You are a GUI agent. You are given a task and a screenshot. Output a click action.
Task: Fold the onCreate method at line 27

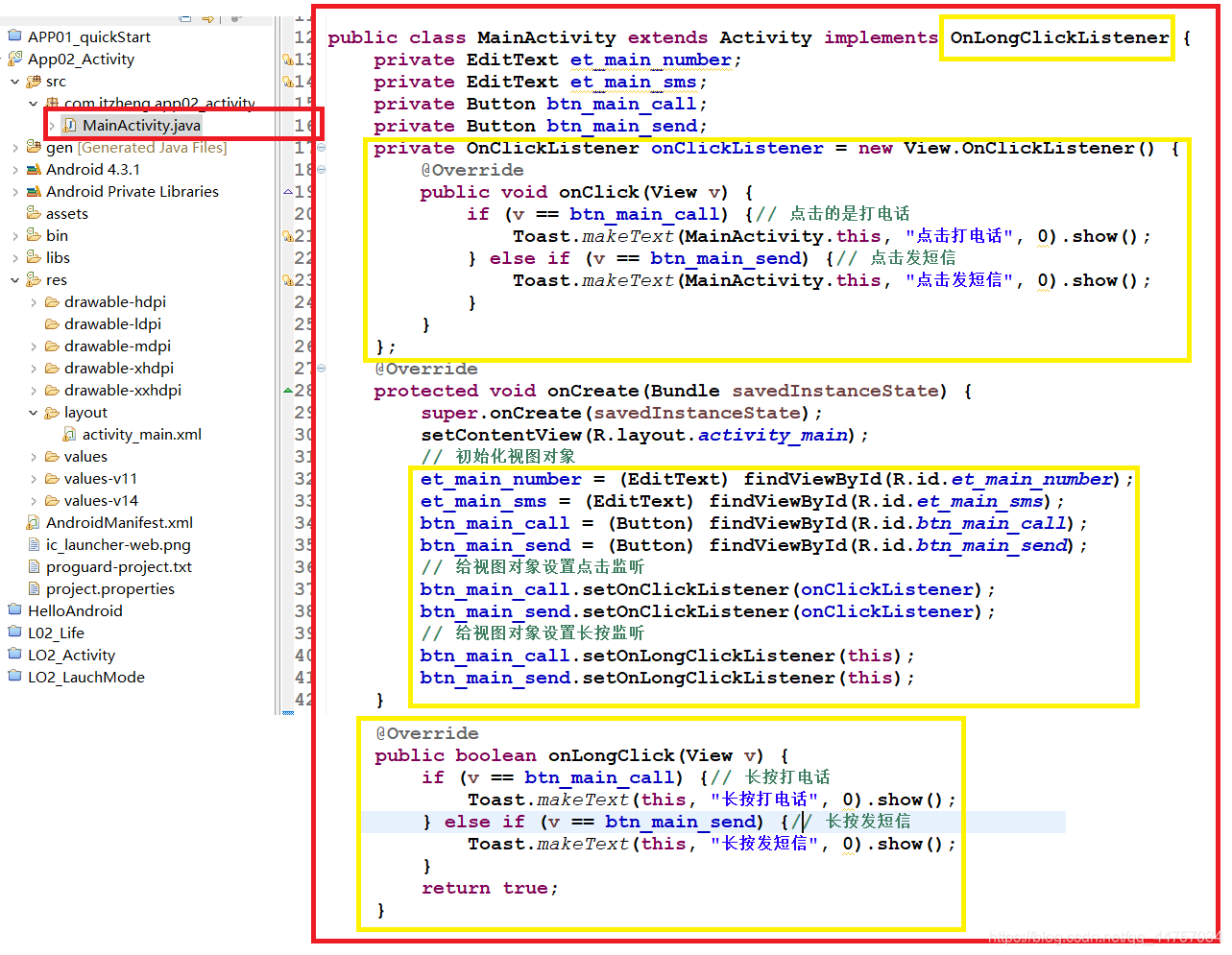click(x=322, y=369)
